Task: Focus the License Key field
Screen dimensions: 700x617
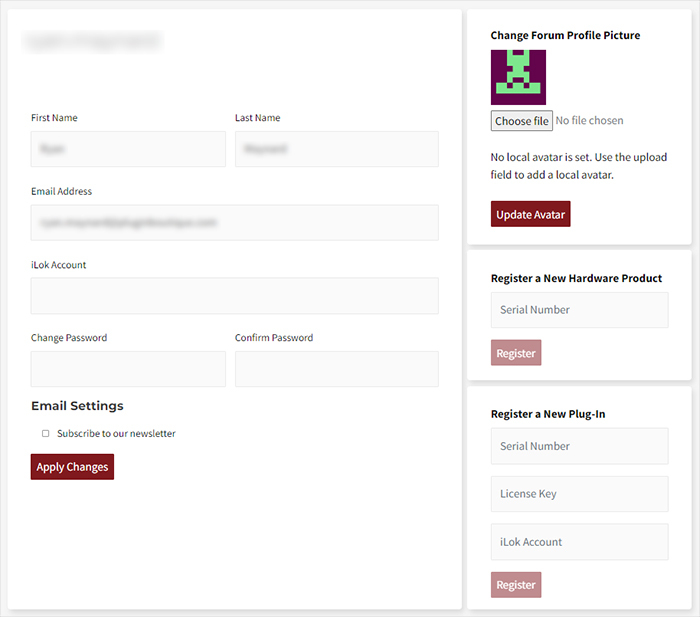Action: pos(579,494)
